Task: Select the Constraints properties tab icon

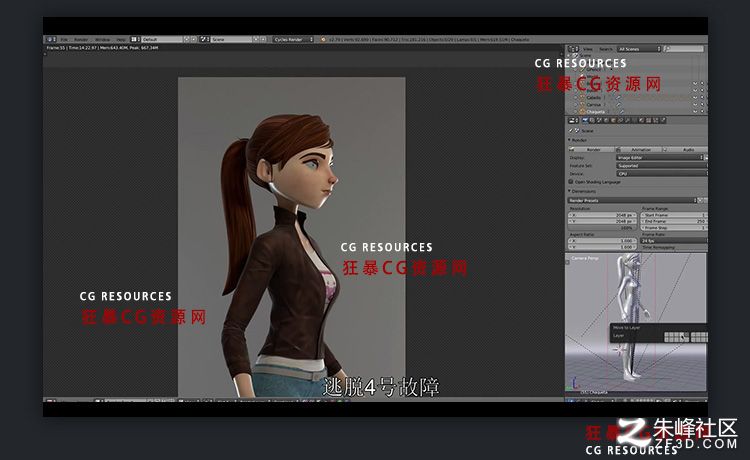Action: pos(620,120)
